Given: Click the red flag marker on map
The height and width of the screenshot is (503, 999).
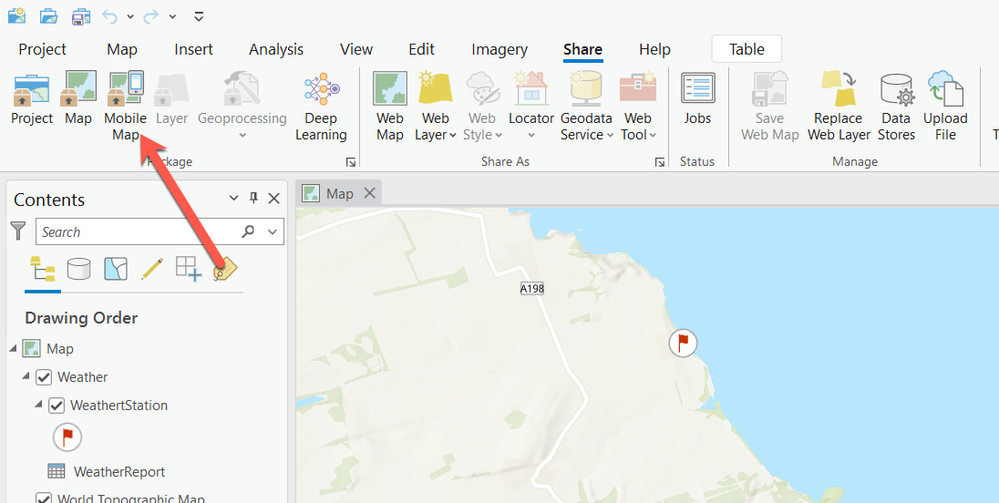Looking at the screenshot, I should coord(683,344).
